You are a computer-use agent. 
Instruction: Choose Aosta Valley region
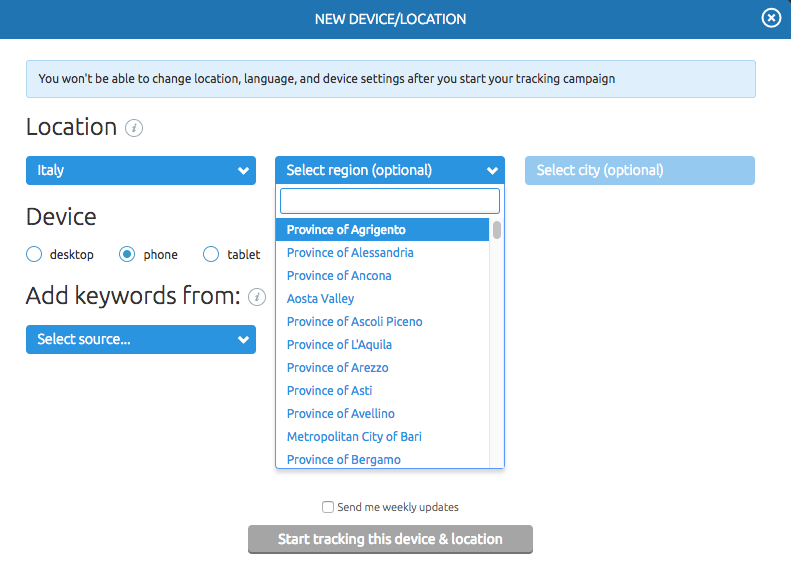click(x=382, y=299)
